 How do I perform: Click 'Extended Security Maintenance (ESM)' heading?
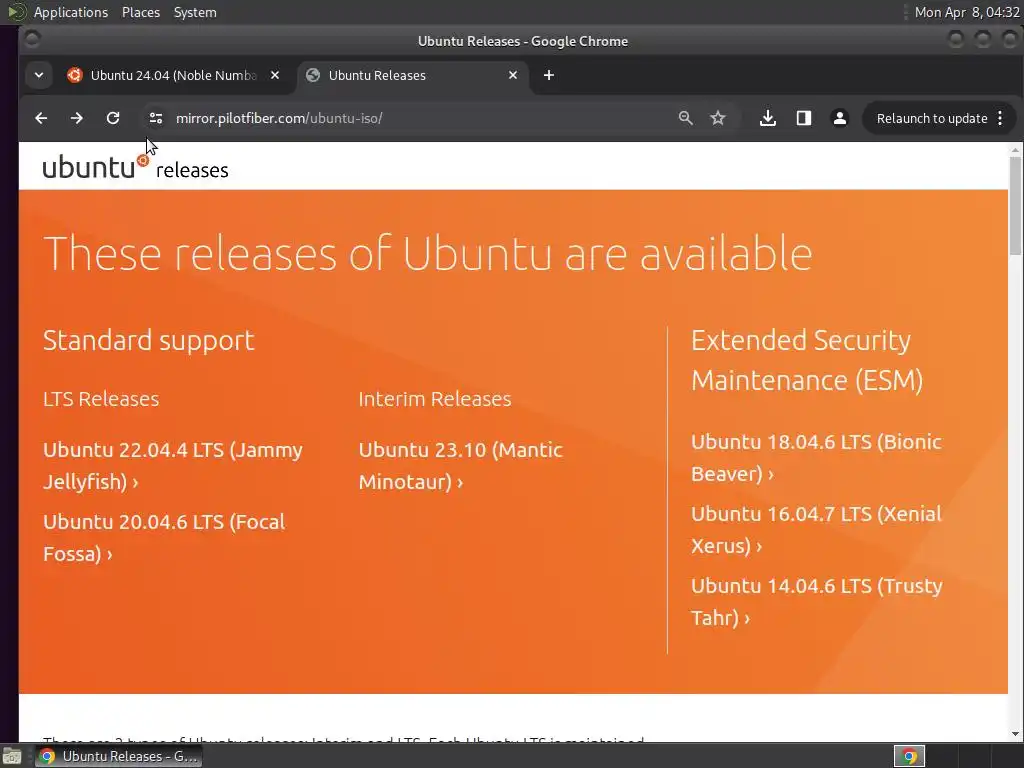(807, 360)
